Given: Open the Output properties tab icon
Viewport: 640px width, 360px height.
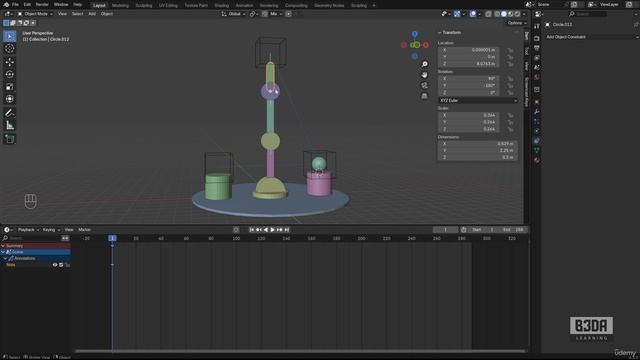Looking at the screenshot, I should tap(537, 48).
